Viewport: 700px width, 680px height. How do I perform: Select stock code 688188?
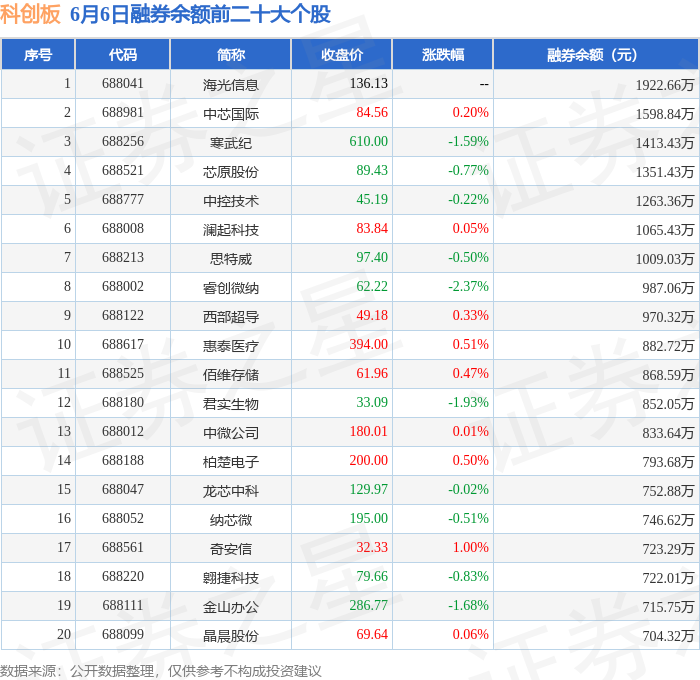click(123, 460)
